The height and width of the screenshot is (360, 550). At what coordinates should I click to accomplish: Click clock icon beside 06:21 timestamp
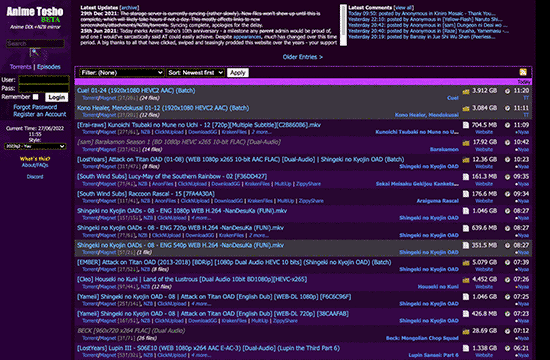click(507, 348)
